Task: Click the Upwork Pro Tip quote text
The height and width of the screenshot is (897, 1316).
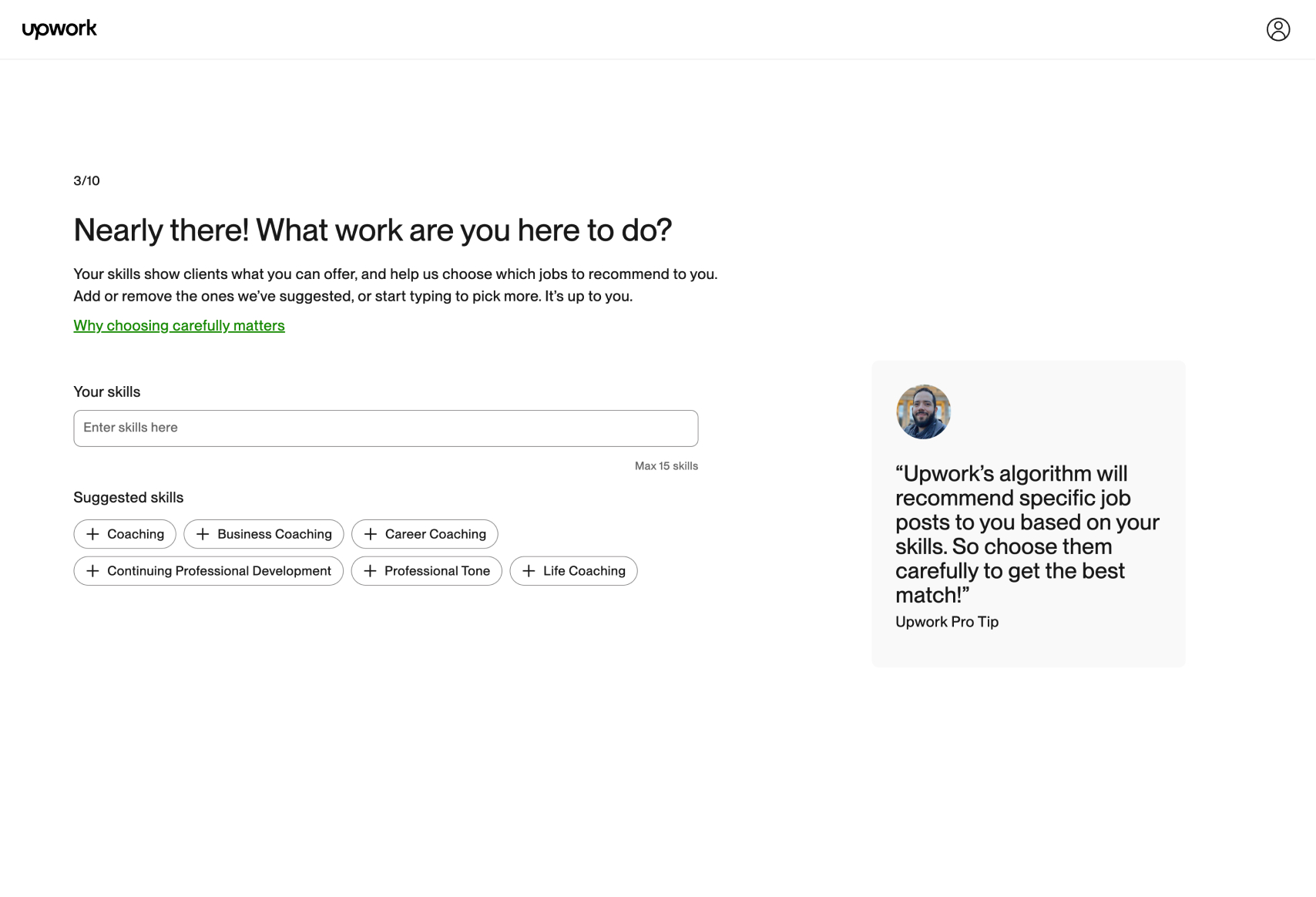Action: (1027, 534)
